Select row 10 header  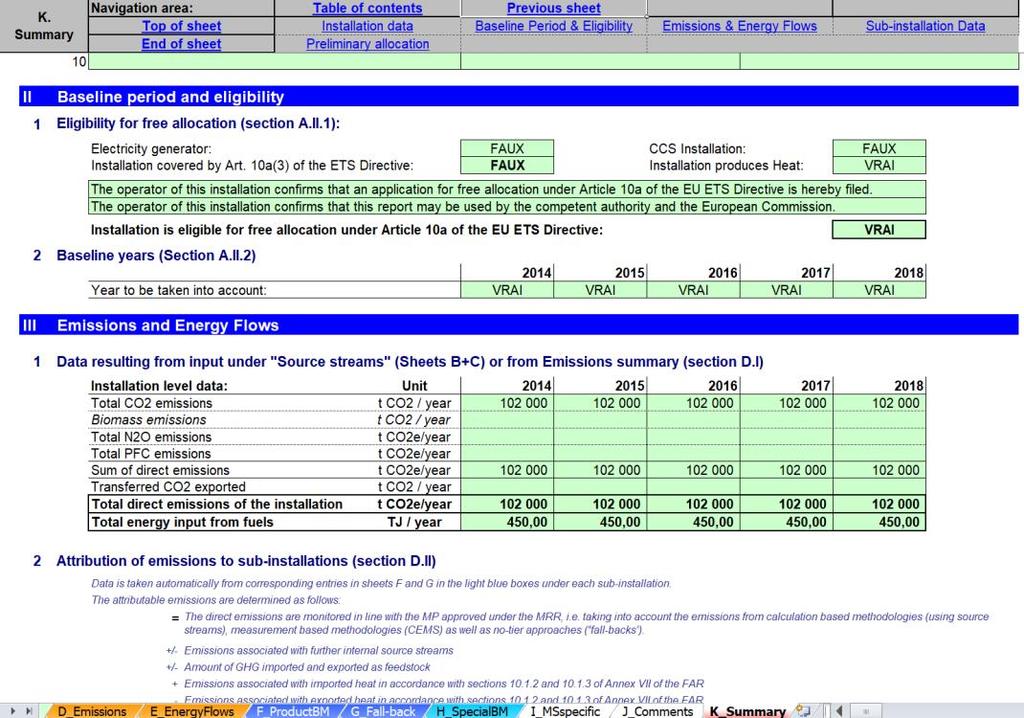click(x=78, y=61)
